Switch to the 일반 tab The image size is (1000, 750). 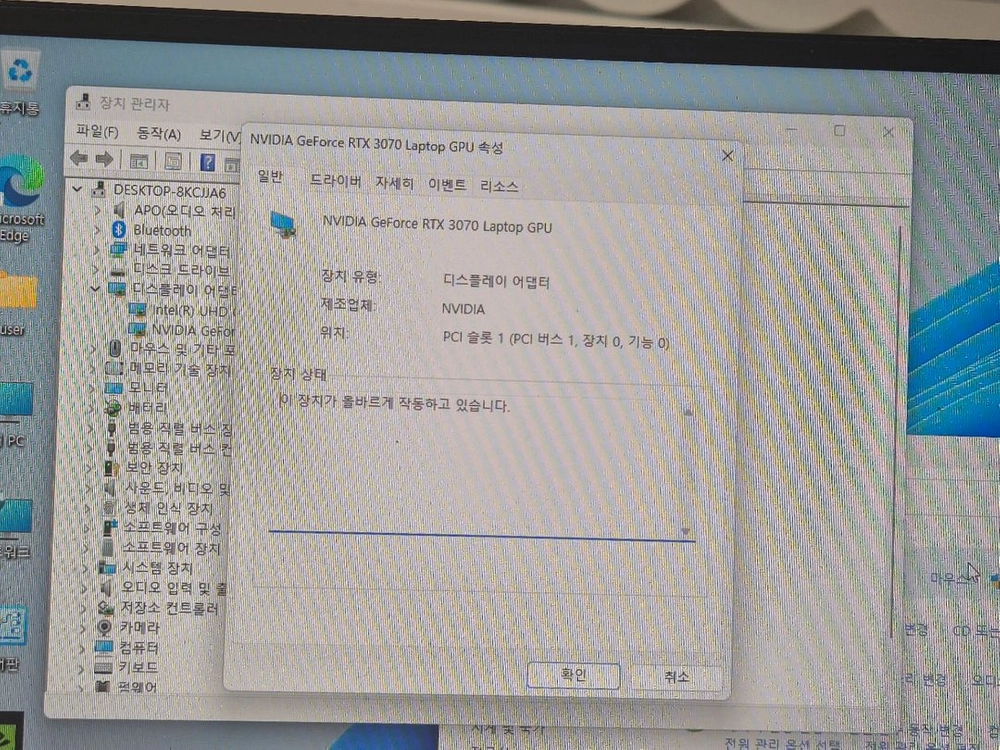pyautogui.click(x=270, y=176)
